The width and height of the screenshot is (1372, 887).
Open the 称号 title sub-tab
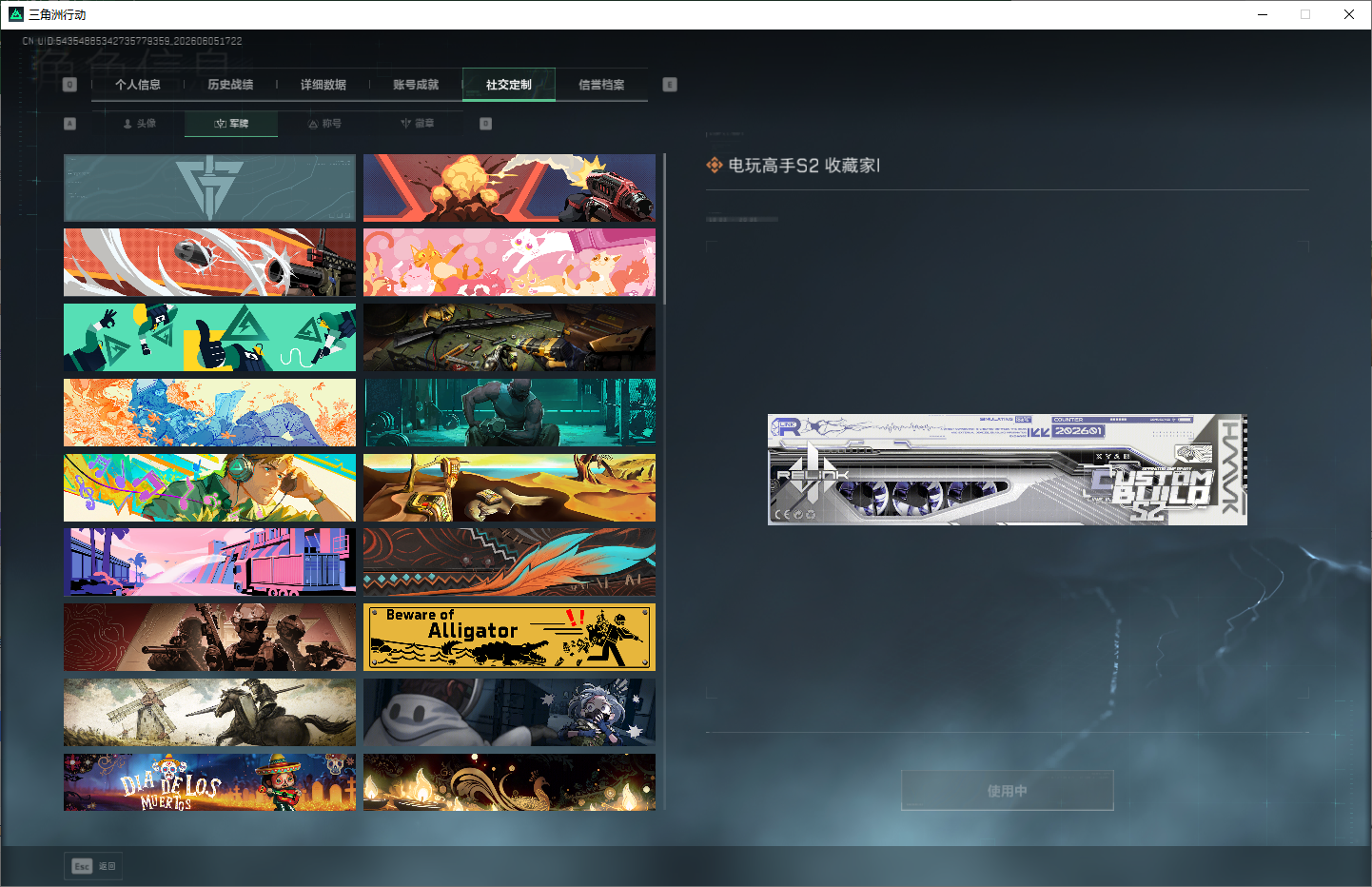pyautogui.click(x=324, y=124)
